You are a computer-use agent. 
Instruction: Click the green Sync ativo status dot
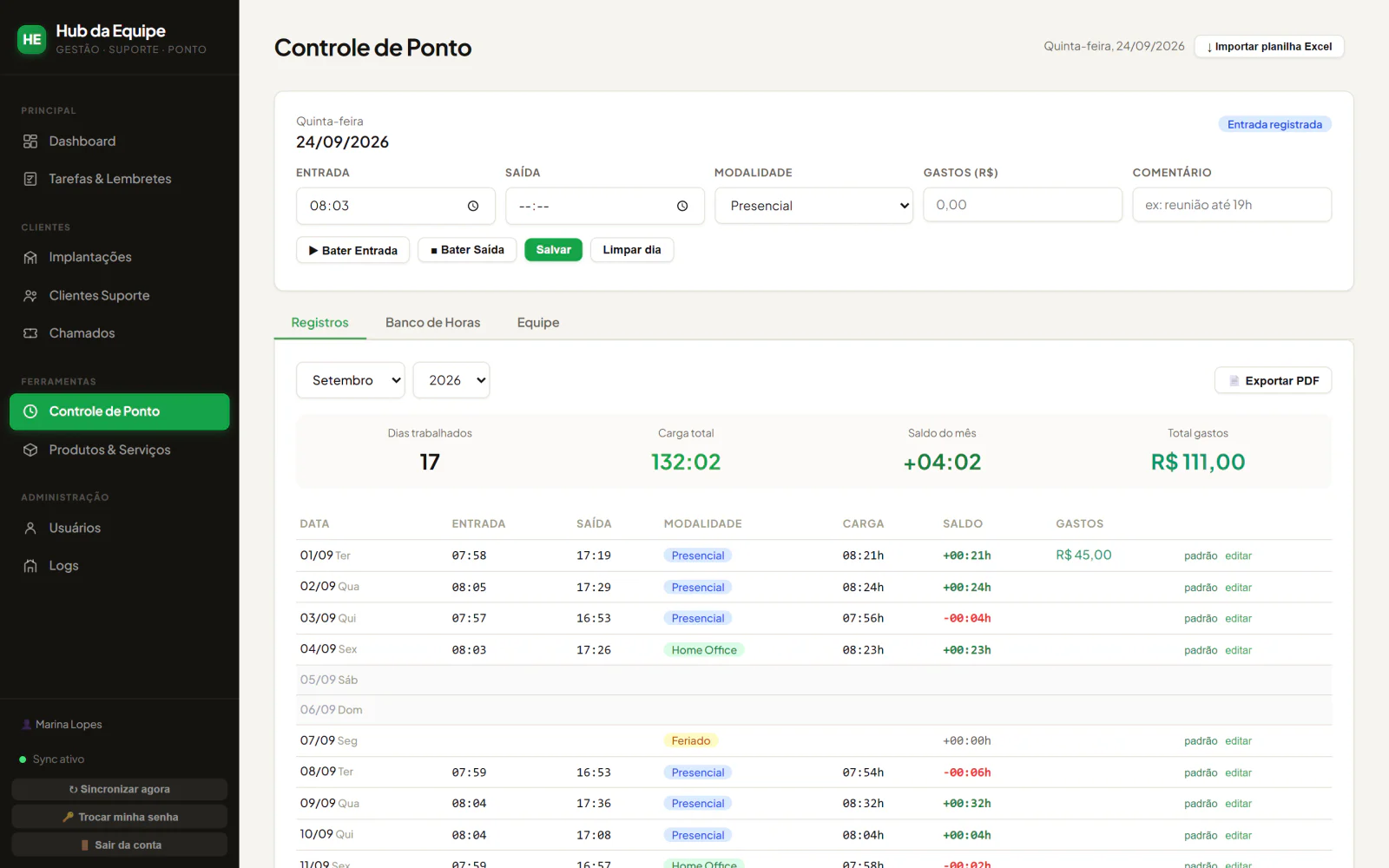tap(23, 759)
